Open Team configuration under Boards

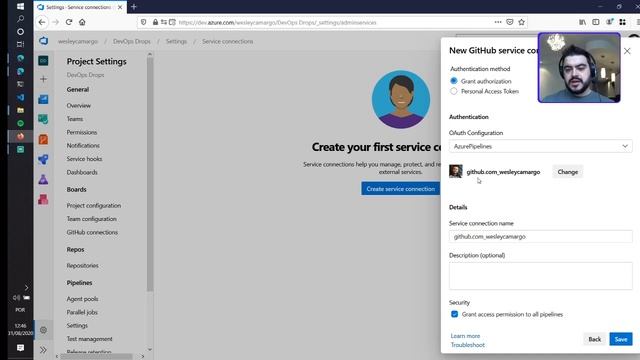coord(91,219)
